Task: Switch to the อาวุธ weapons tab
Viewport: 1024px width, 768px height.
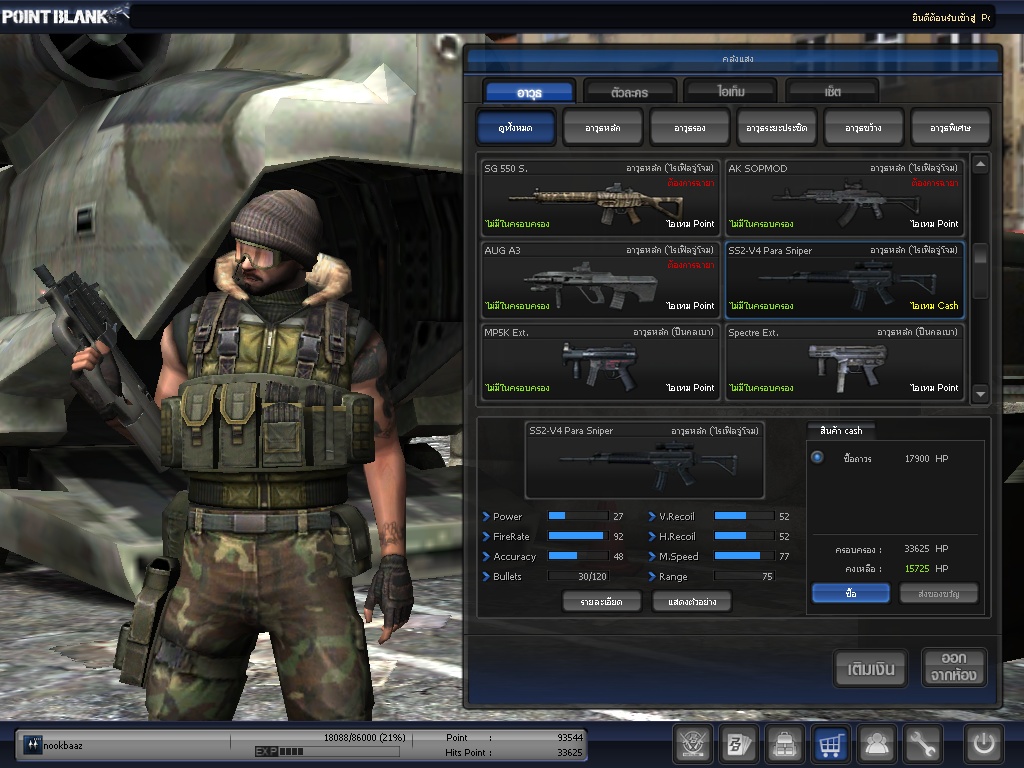Action: [x=530, y=92]
